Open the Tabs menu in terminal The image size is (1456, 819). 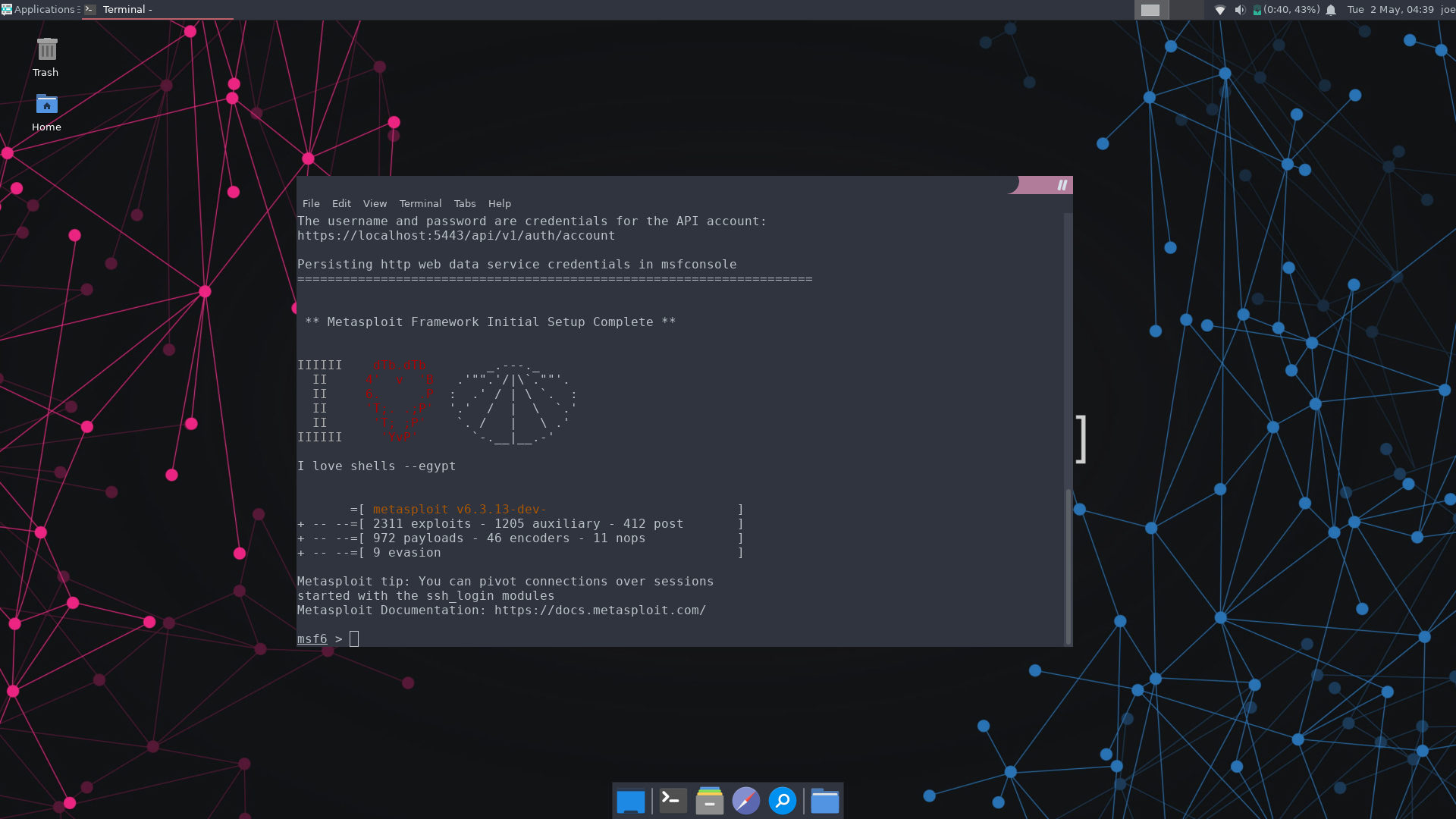tap(464, 203)
